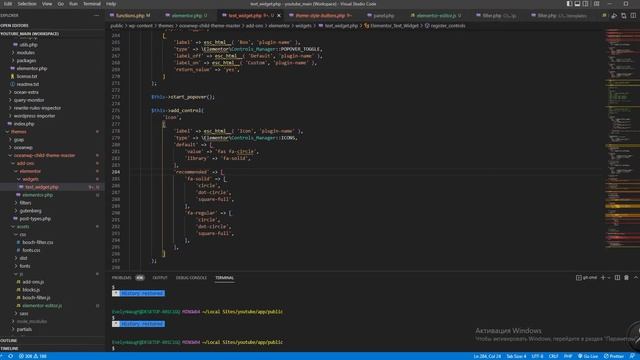The width and height of the screenshot is (640, 360).
Task: Click split terminal icon
Action: (x=617, y=278)
